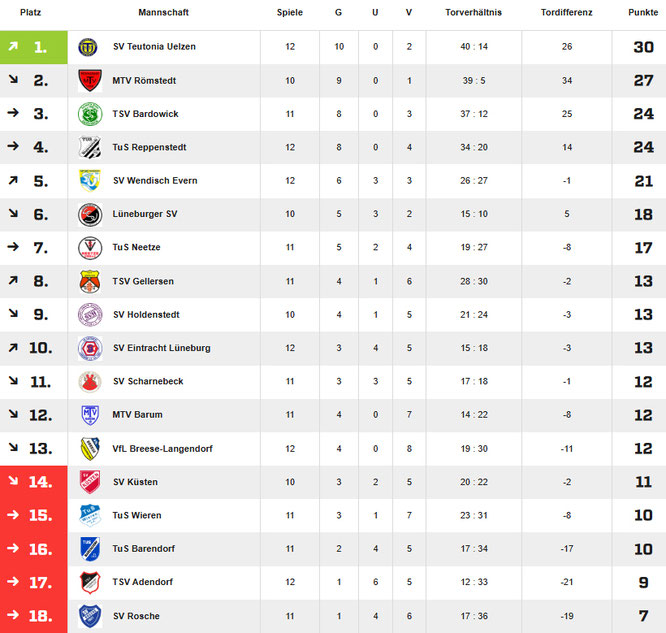Image resolution: width=666 pixels, height=633 pixels.
Task: Click the TuS Wieren club logo
Action: 90,515
